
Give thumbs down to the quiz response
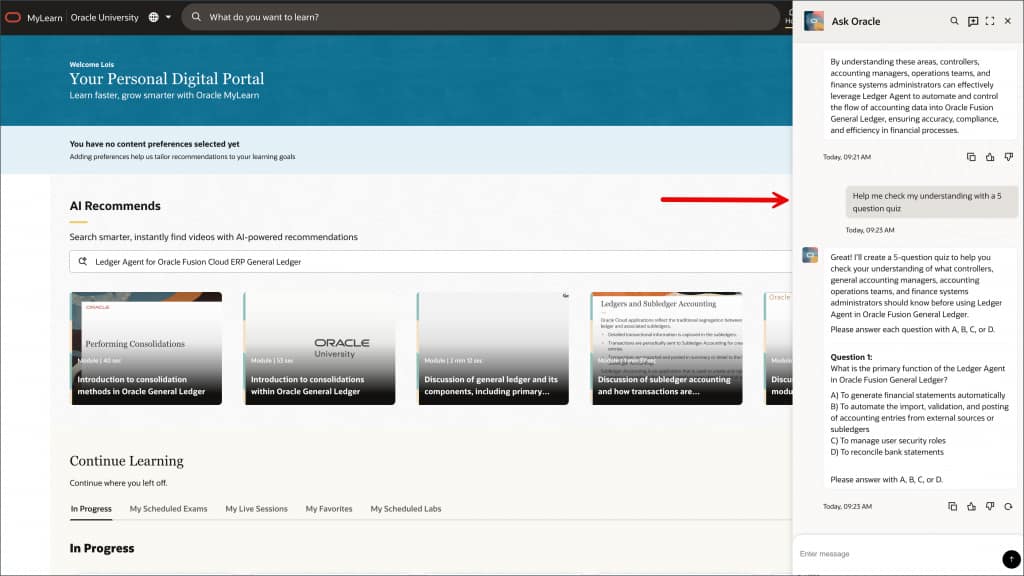tap(990, 506)
